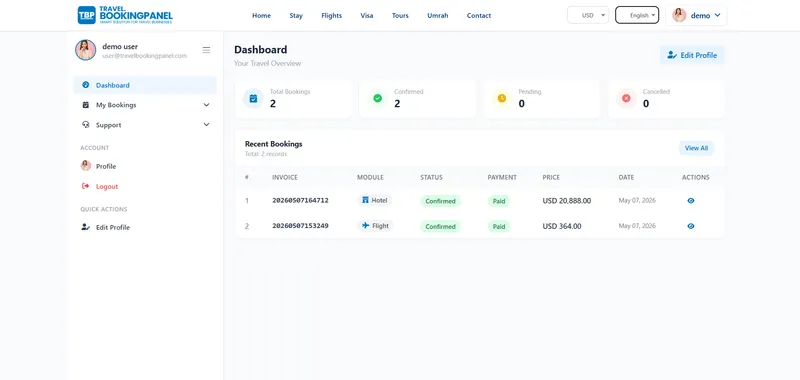Click the ACTIONS column header

tap(696, 178)
